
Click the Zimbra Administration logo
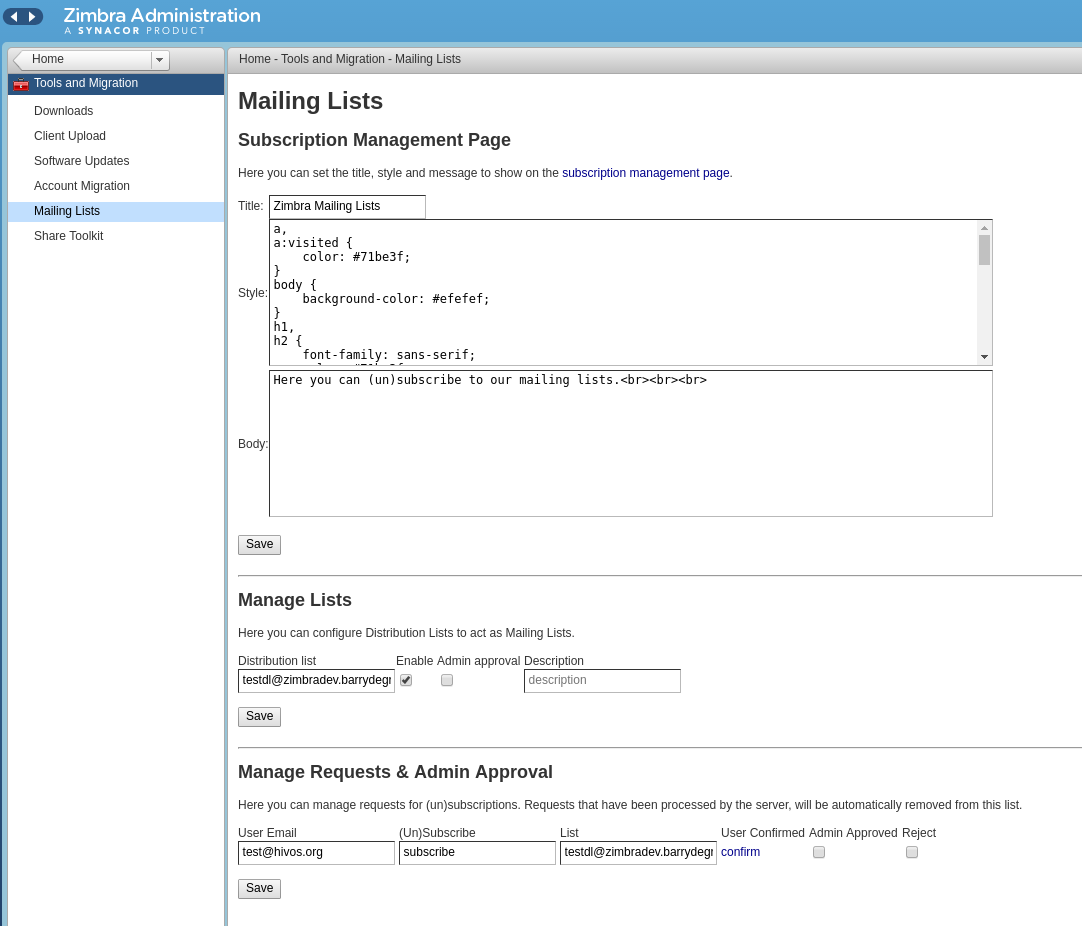(162, 20)
